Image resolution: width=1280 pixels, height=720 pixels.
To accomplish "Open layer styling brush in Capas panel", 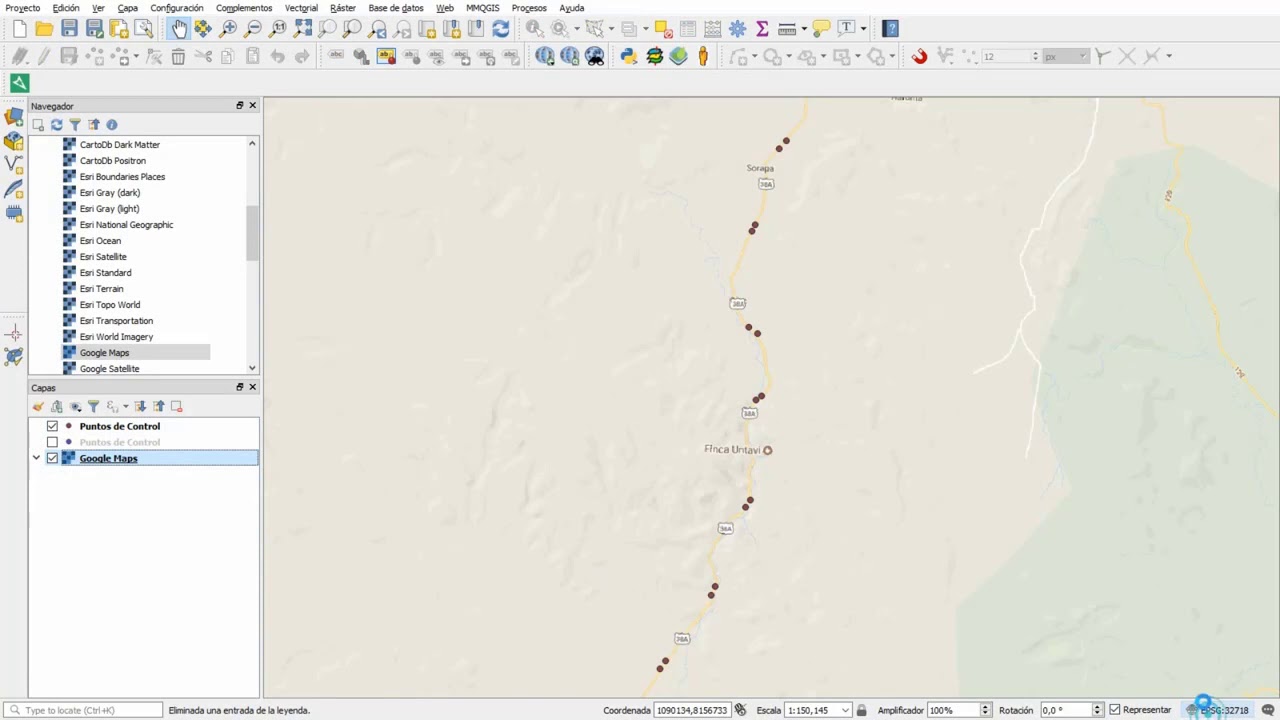I will pyautogui.click(x=38, y=406).
